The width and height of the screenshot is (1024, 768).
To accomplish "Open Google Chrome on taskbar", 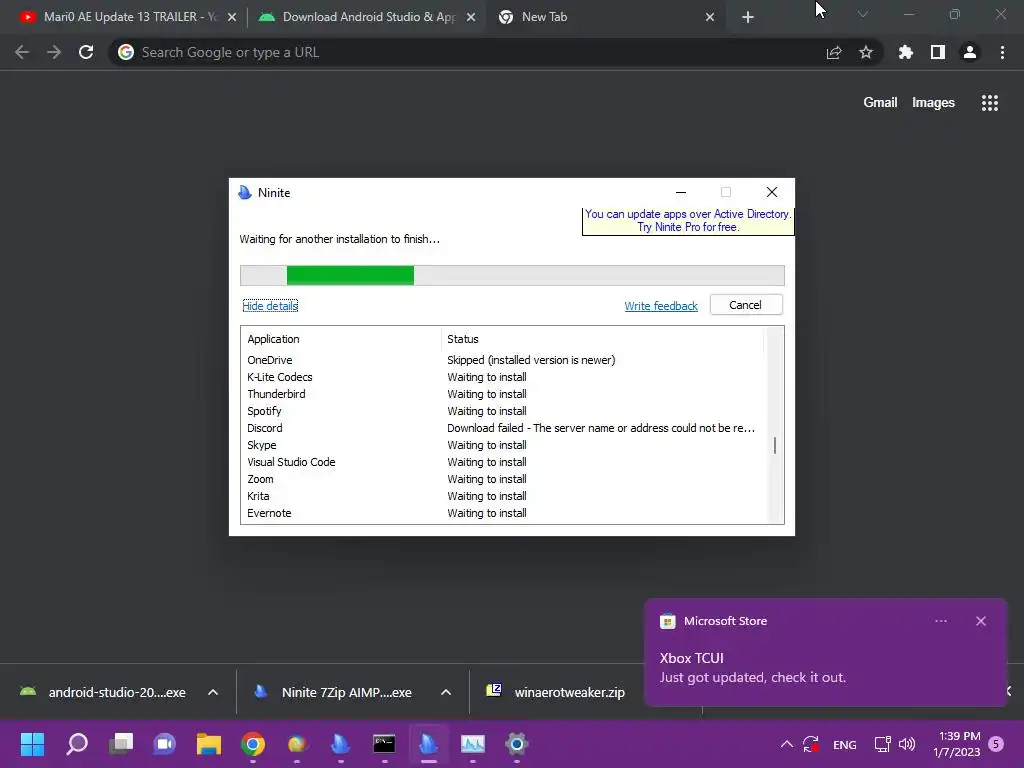I will (253, 744).
